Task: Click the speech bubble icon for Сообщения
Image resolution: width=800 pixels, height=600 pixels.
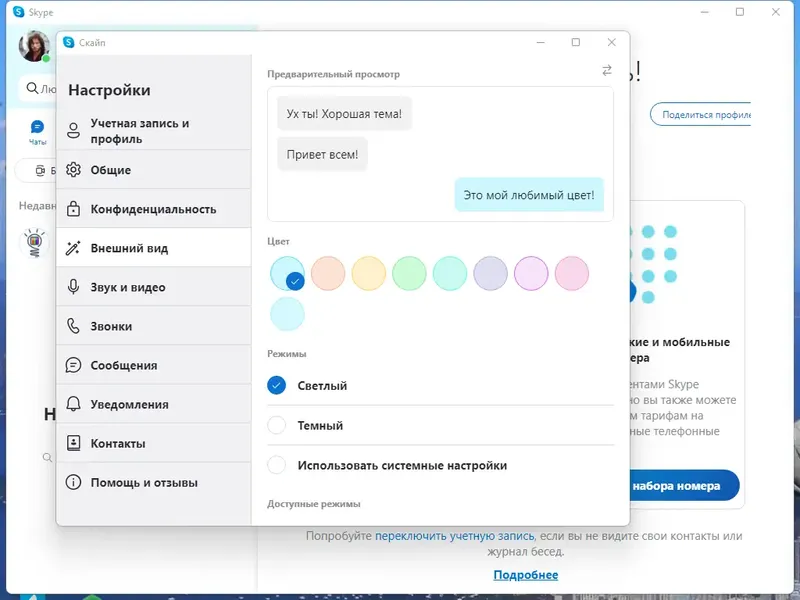Action: point(74,364)
